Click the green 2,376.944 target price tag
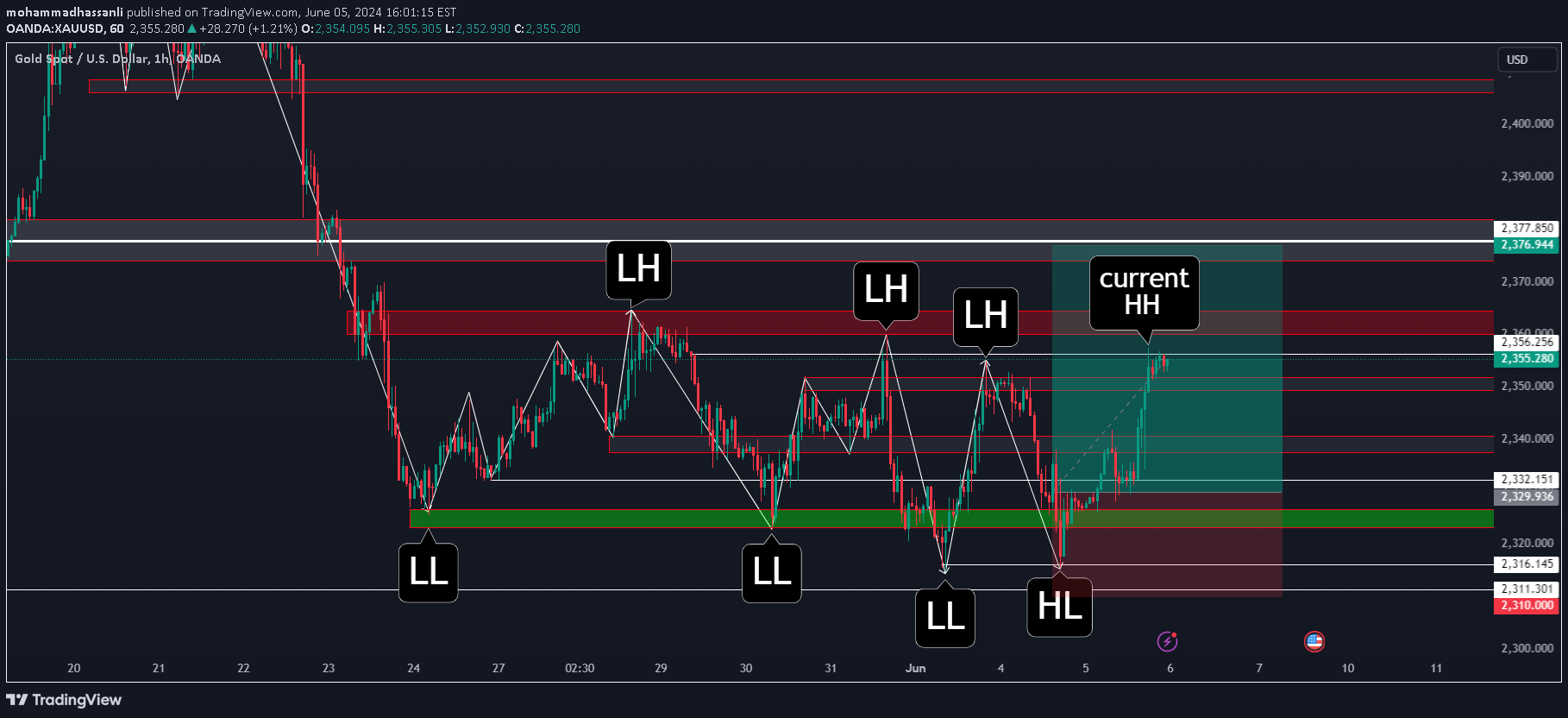 pyautogui.click(x=1526, y=245)
